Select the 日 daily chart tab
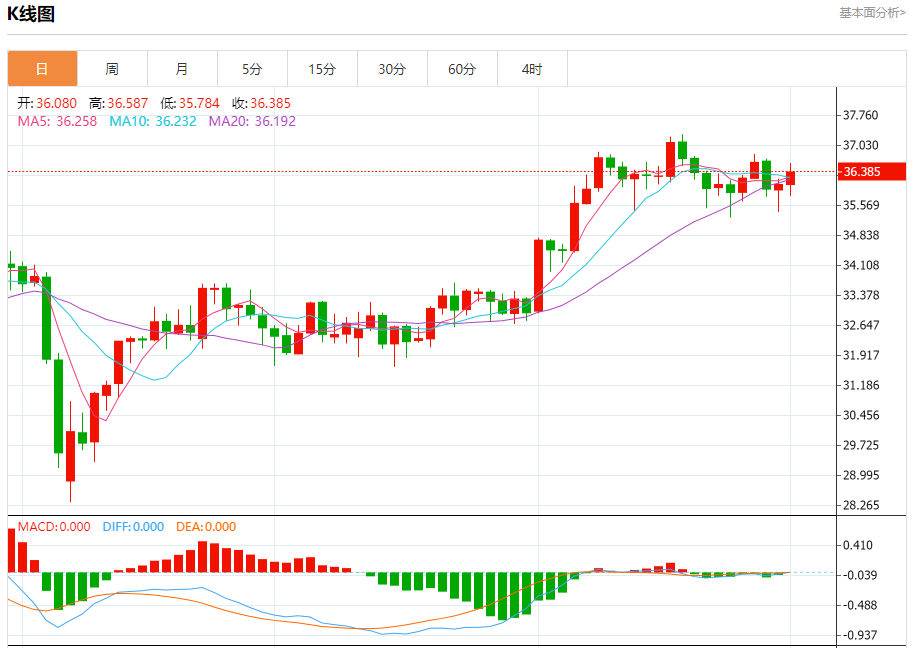The image size is (913, 648). click(x=42, y=69)
